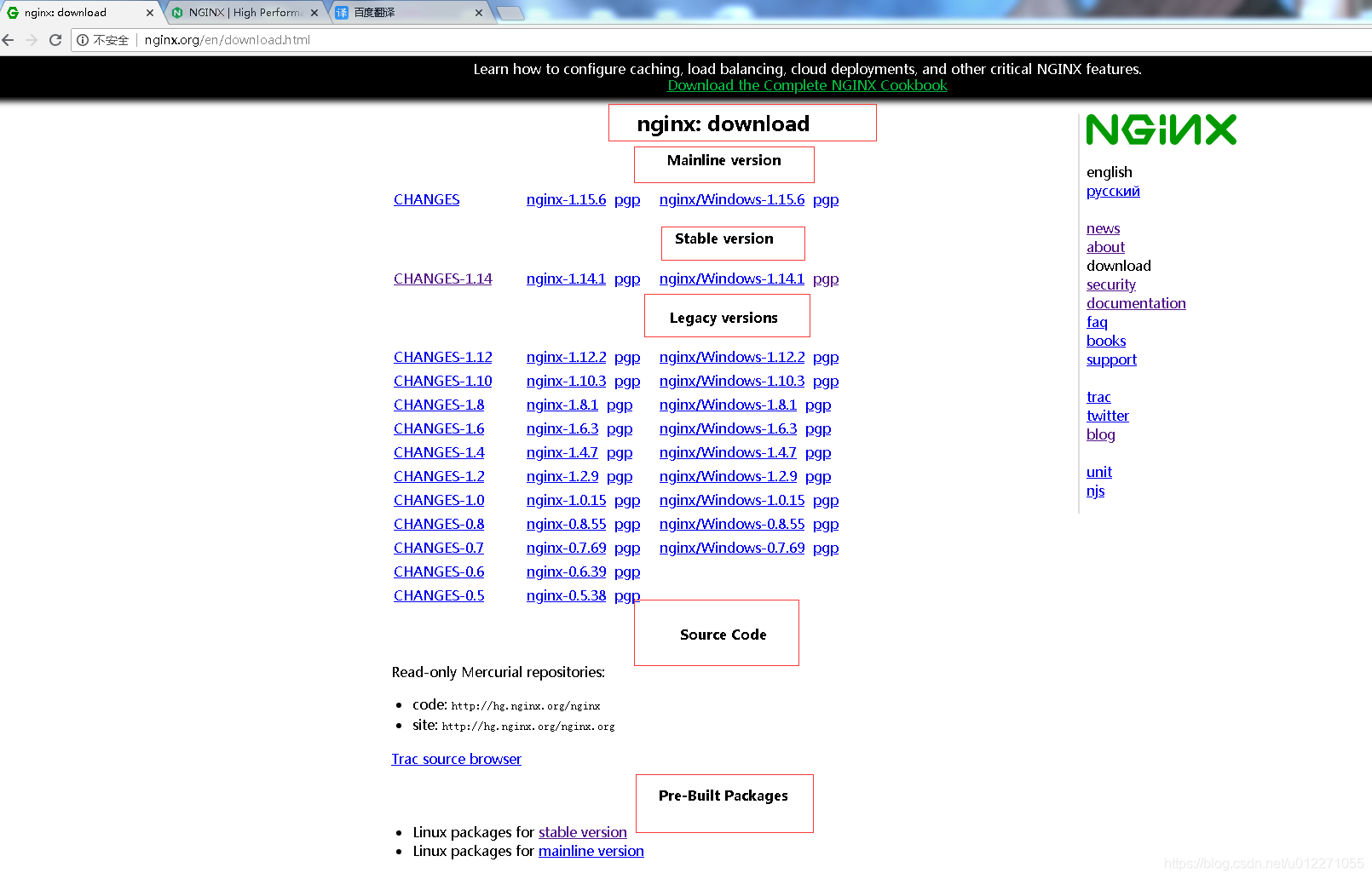Screen dimensions: 1372x879
Task: Open the about page link
Action: pos(1105,247)
